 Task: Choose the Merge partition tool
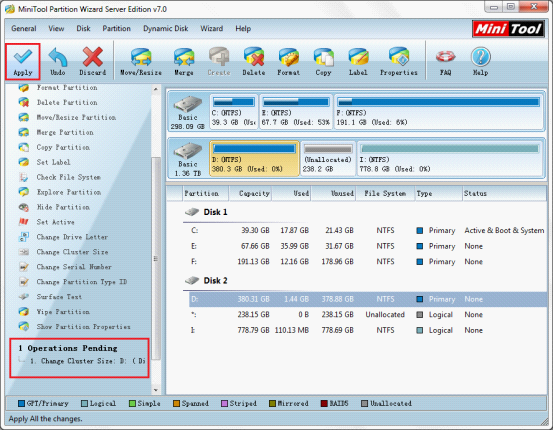184,62
